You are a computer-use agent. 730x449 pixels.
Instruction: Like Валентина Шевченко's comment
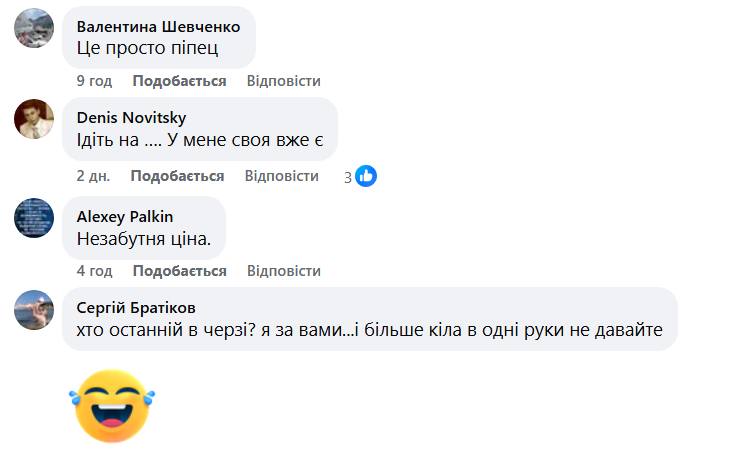pos(179,81)
